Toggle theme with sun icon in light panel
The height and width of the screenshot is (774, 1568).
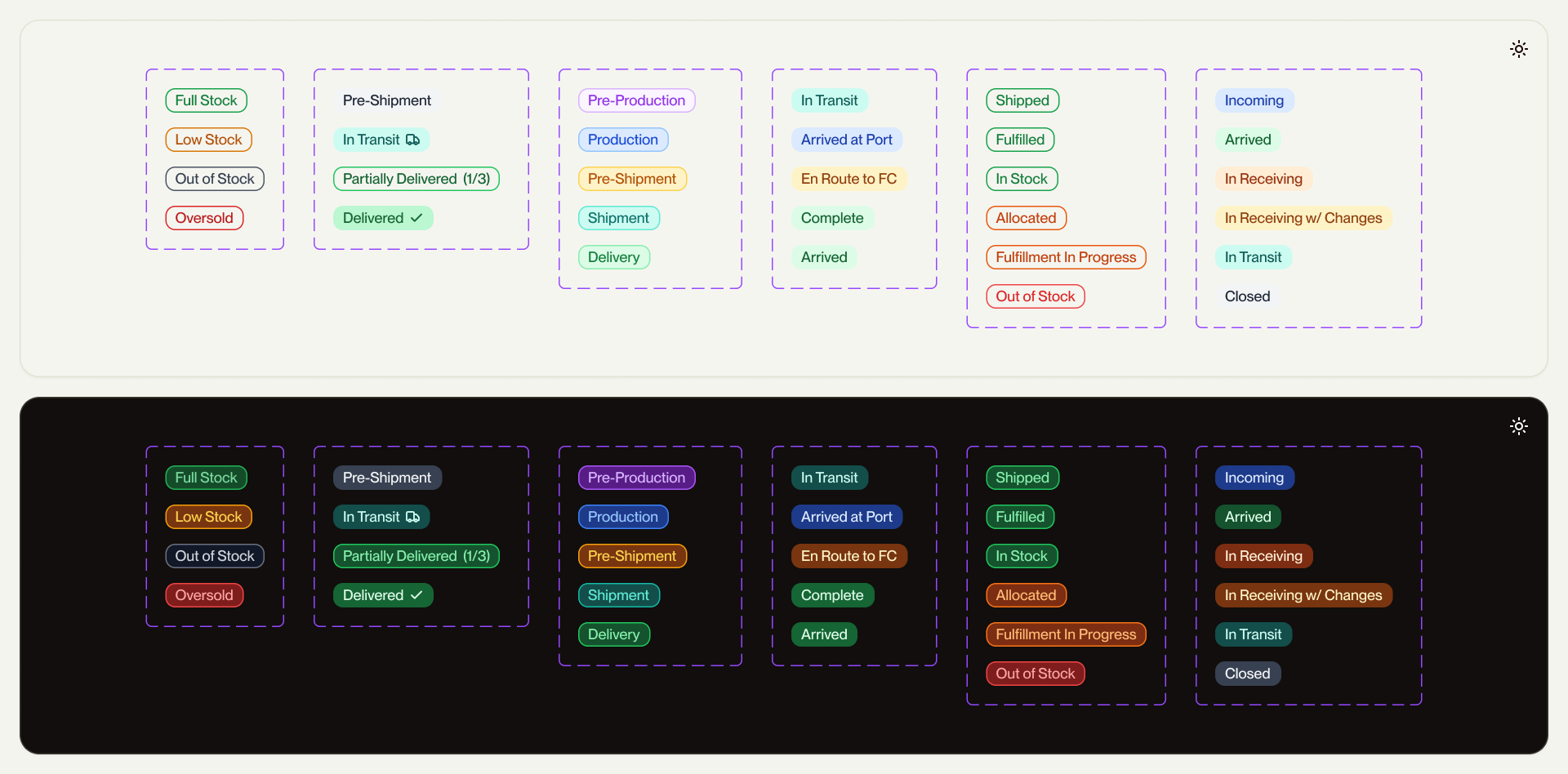1519,49
